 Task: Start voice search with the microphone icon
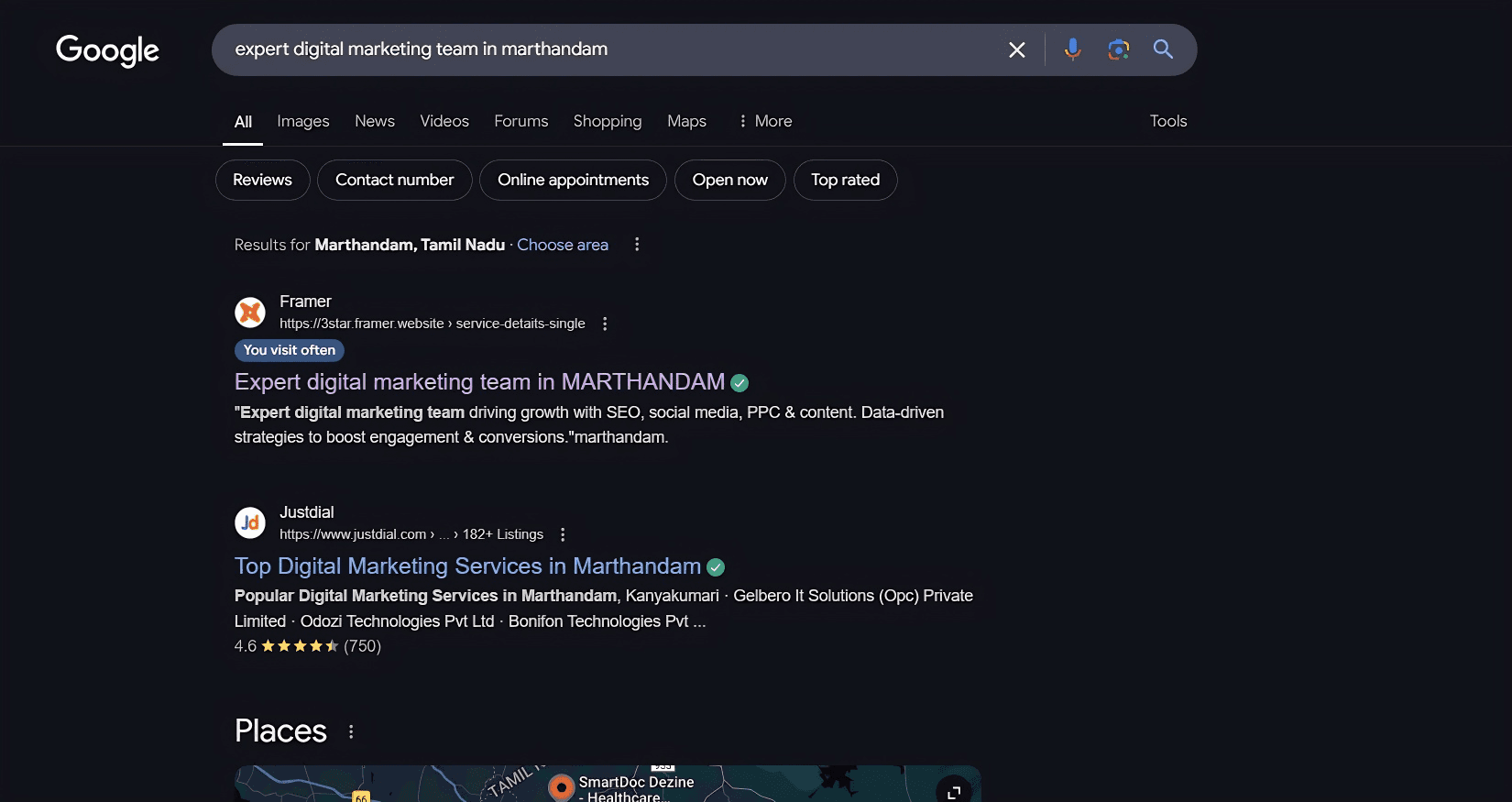coord(1072,49)
